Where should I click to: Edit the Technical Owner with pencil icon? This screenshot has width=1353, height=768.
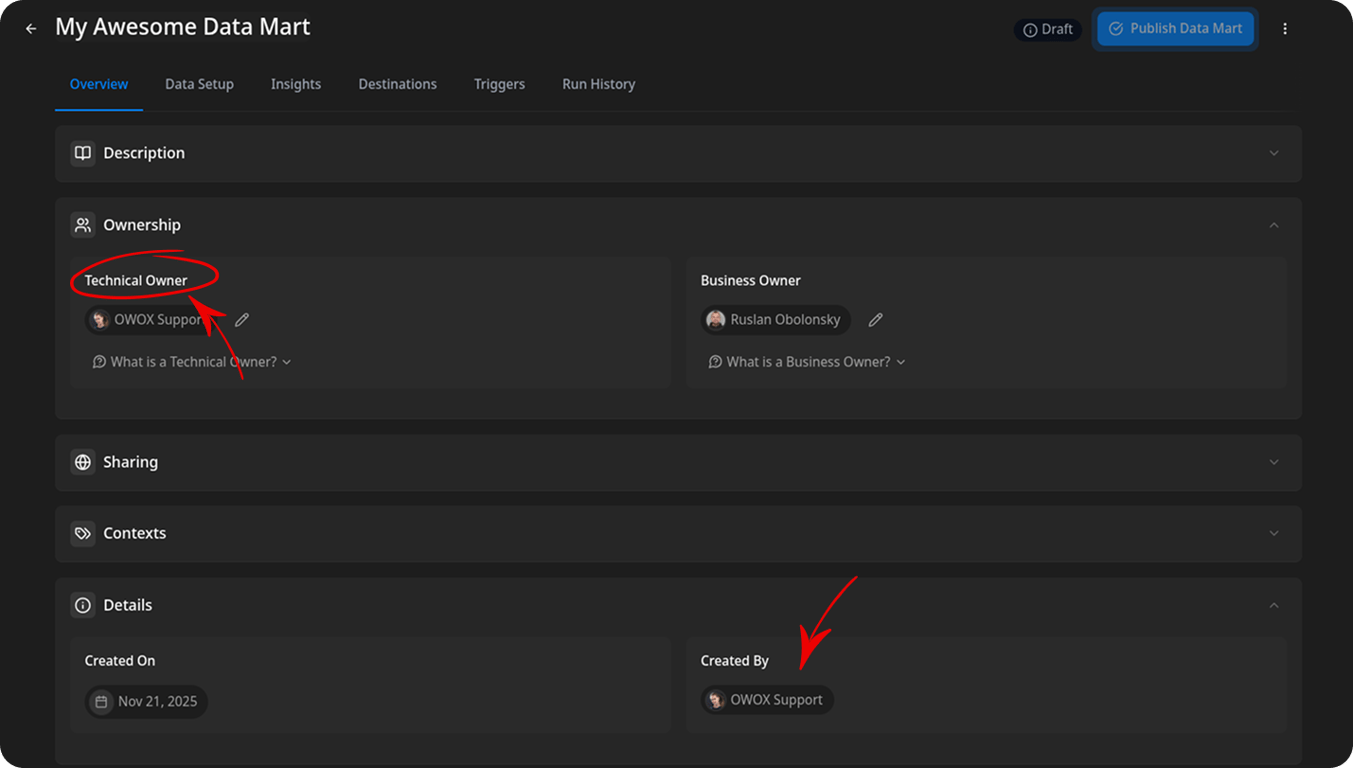(242, 320)
